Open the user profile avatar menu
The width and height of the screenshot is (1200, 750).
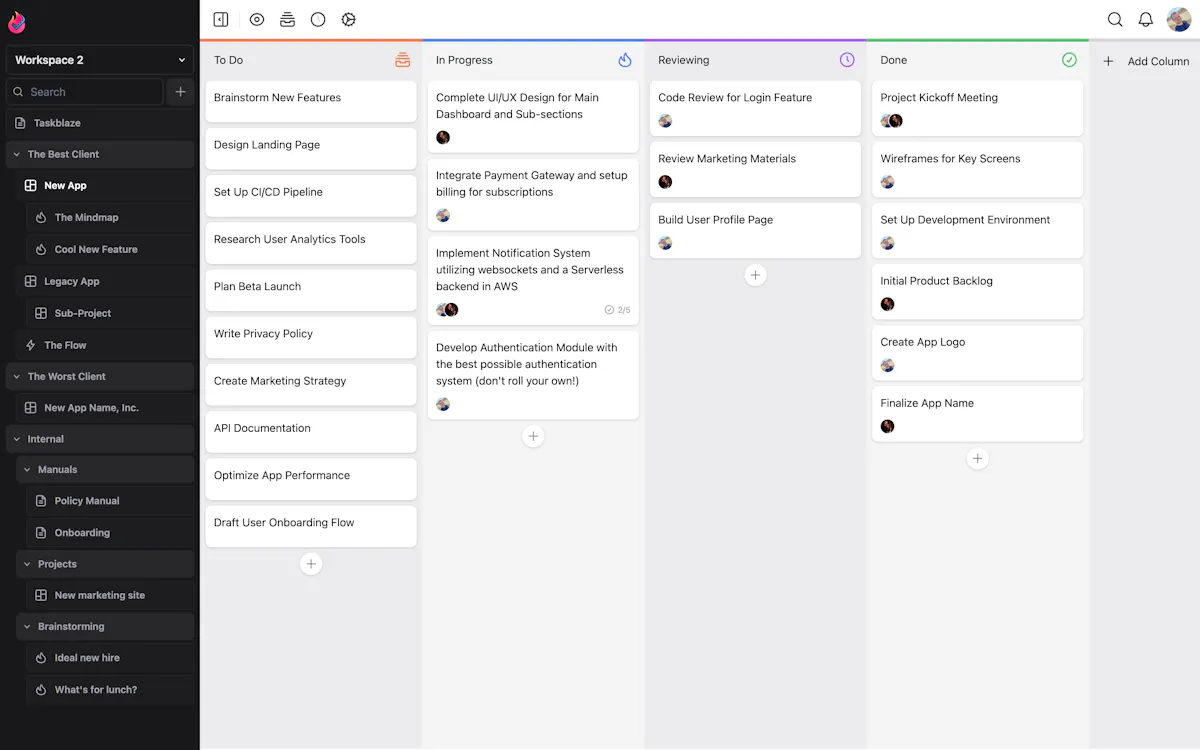pos(1179,20)
